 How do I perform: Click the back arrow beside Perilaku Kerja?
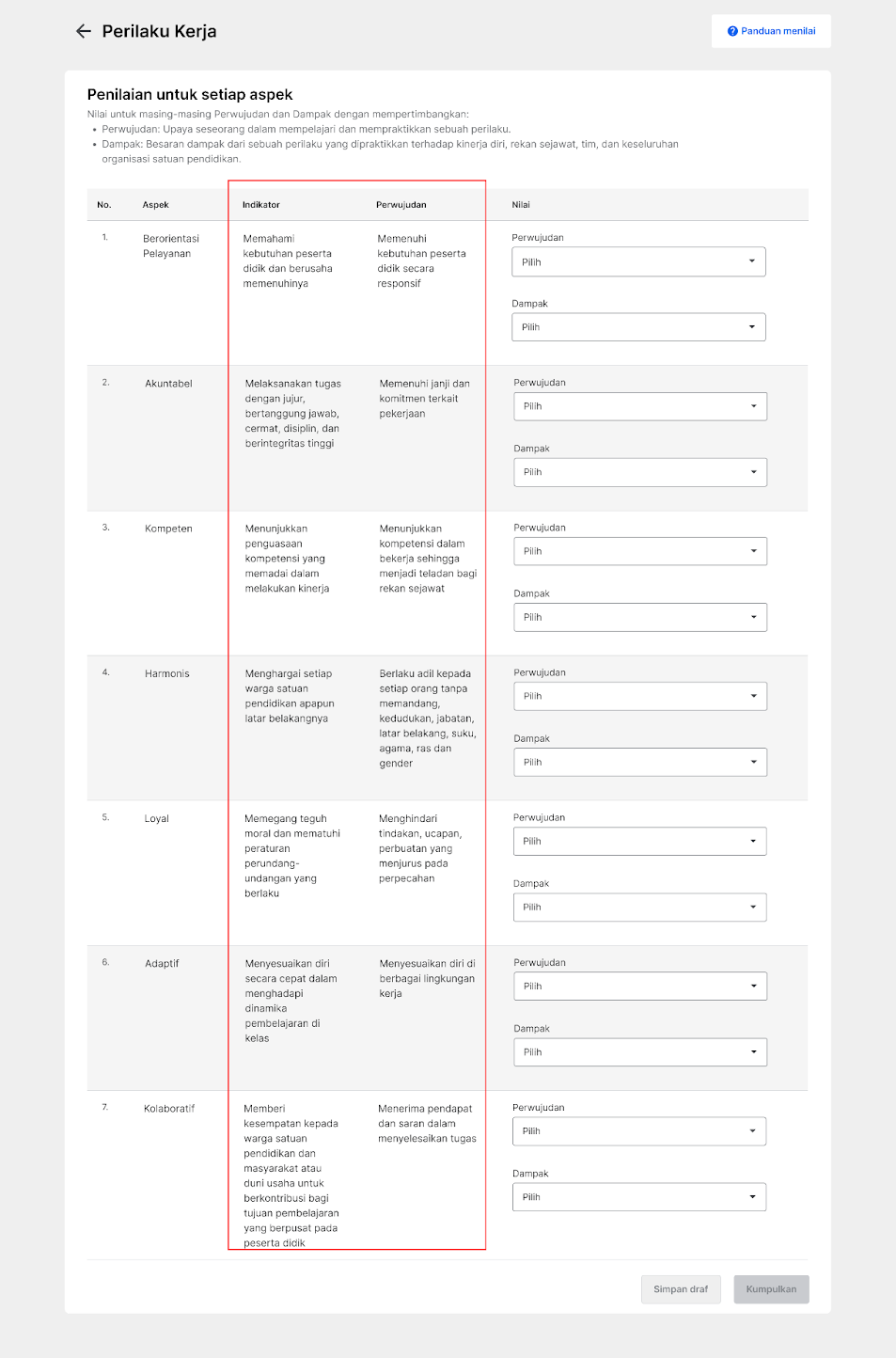(84, 31)
